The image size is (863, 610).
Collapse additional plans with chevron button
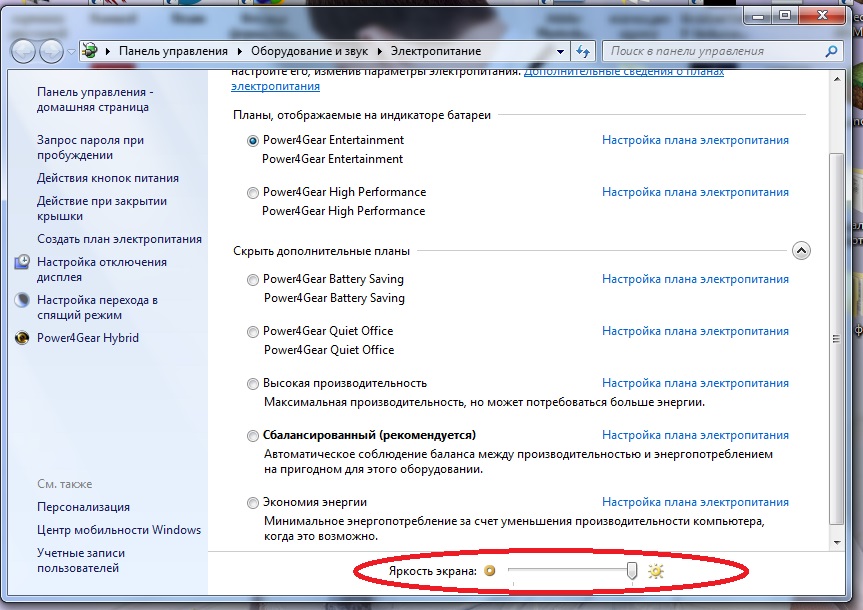801,251
